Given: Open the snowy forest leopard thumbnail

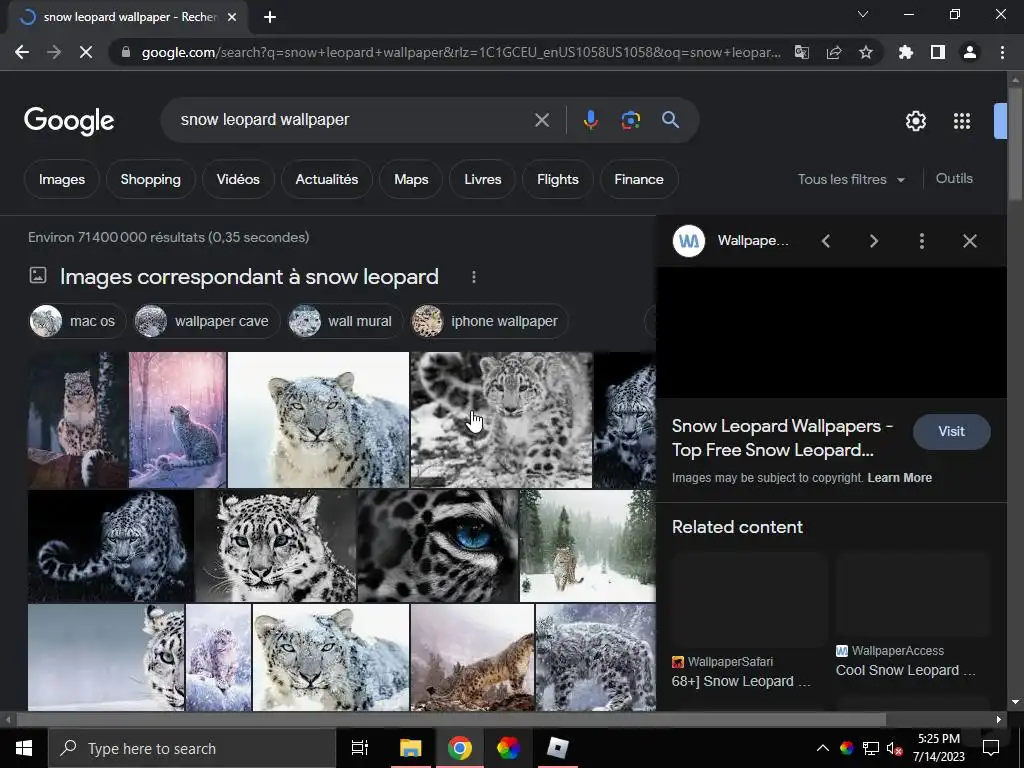Looking at the screenshot, I should (588, 546).
